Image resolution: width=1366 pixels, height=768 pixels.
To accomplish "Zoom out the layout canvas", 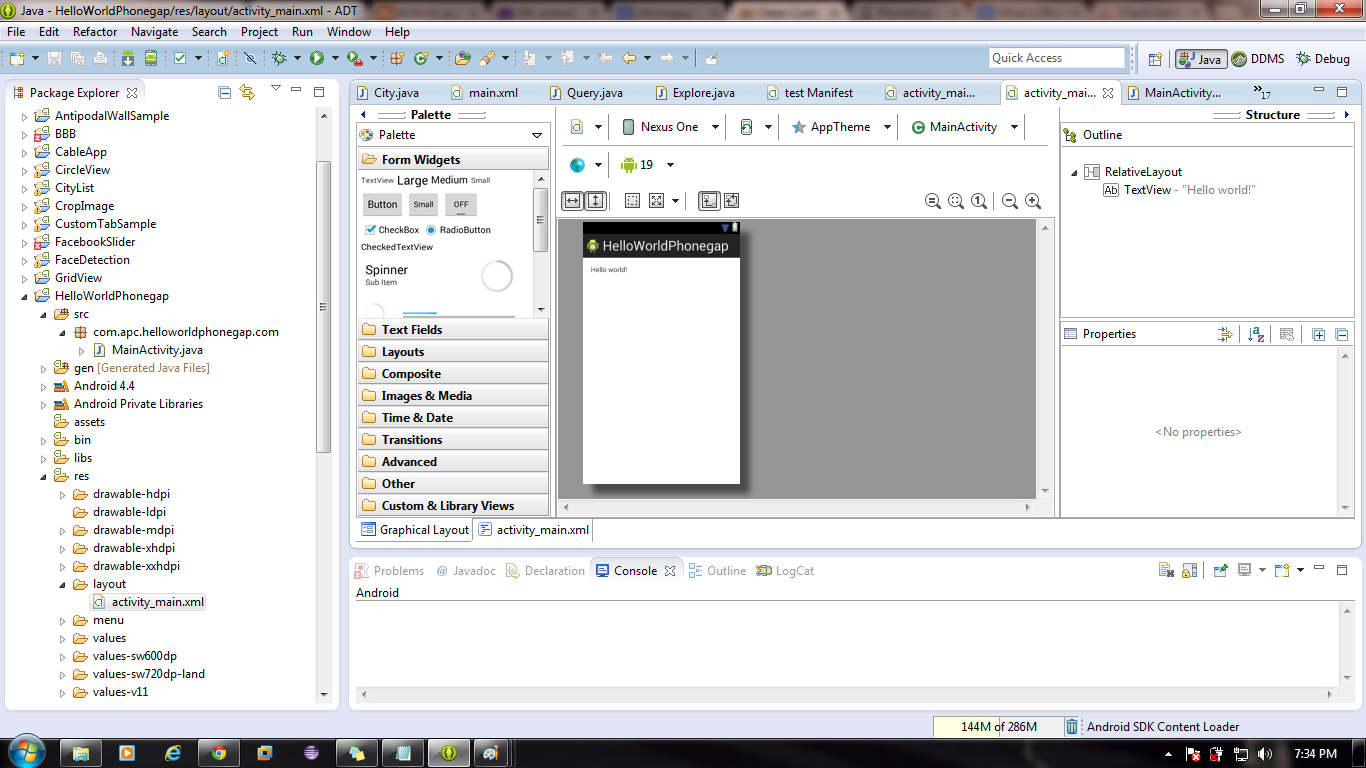I will tap(1010, 201).
